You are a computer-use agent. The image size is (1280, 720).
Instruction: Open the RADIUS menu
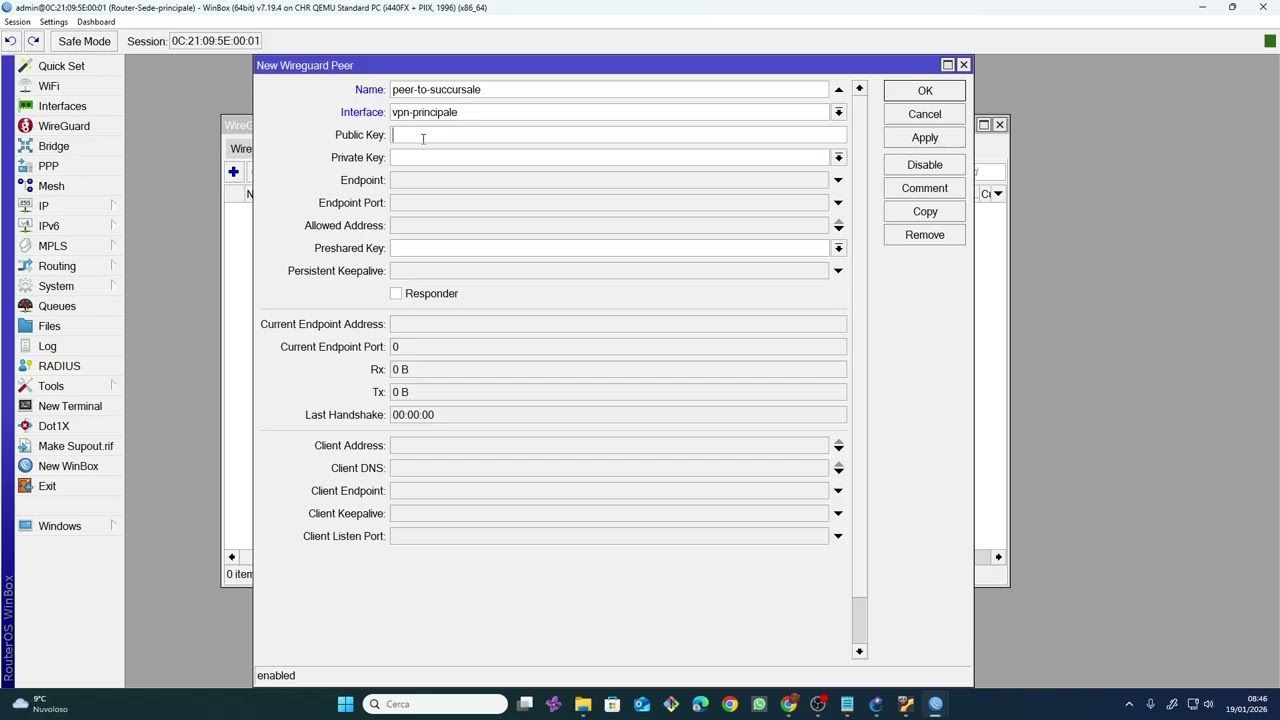click(x=59, y=366)
